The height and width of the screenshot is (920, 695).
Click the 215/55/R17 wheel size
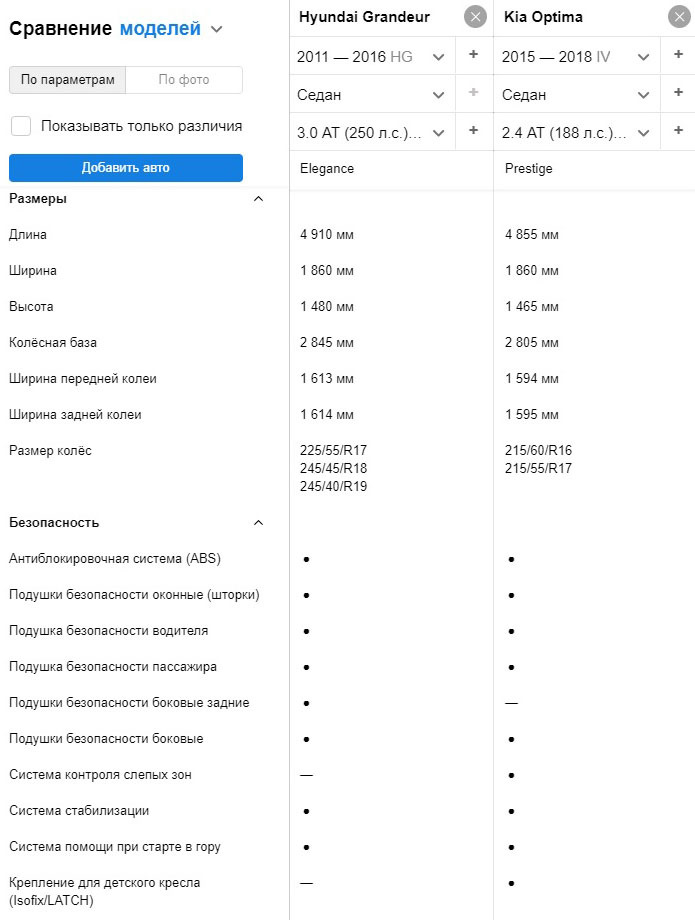click(538, 468)
